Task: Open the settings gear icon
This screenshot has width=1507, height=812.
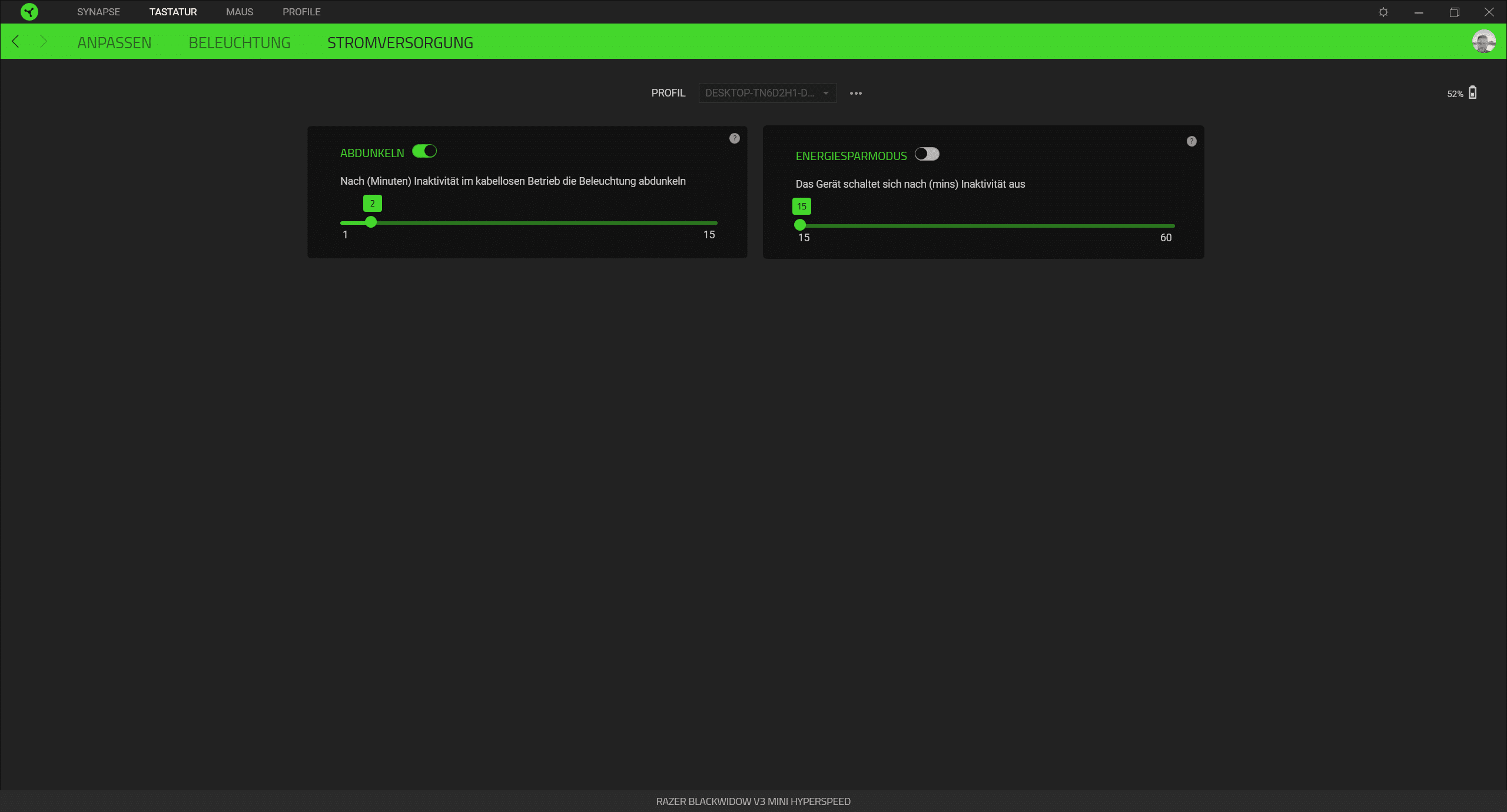Action: click(1383, 12)
